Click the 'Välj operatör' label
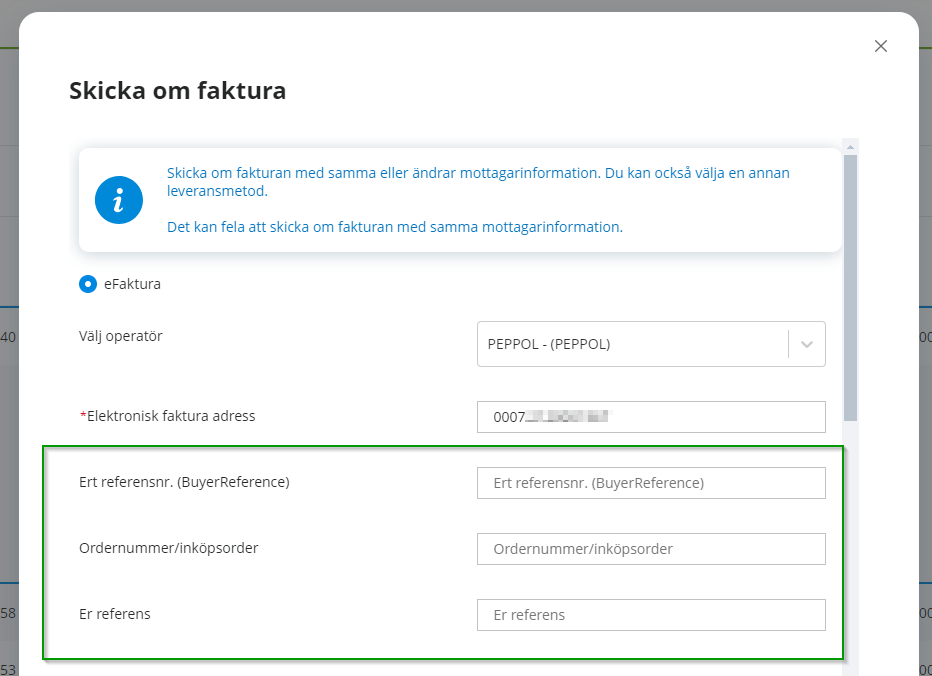 tap(121, 336)
